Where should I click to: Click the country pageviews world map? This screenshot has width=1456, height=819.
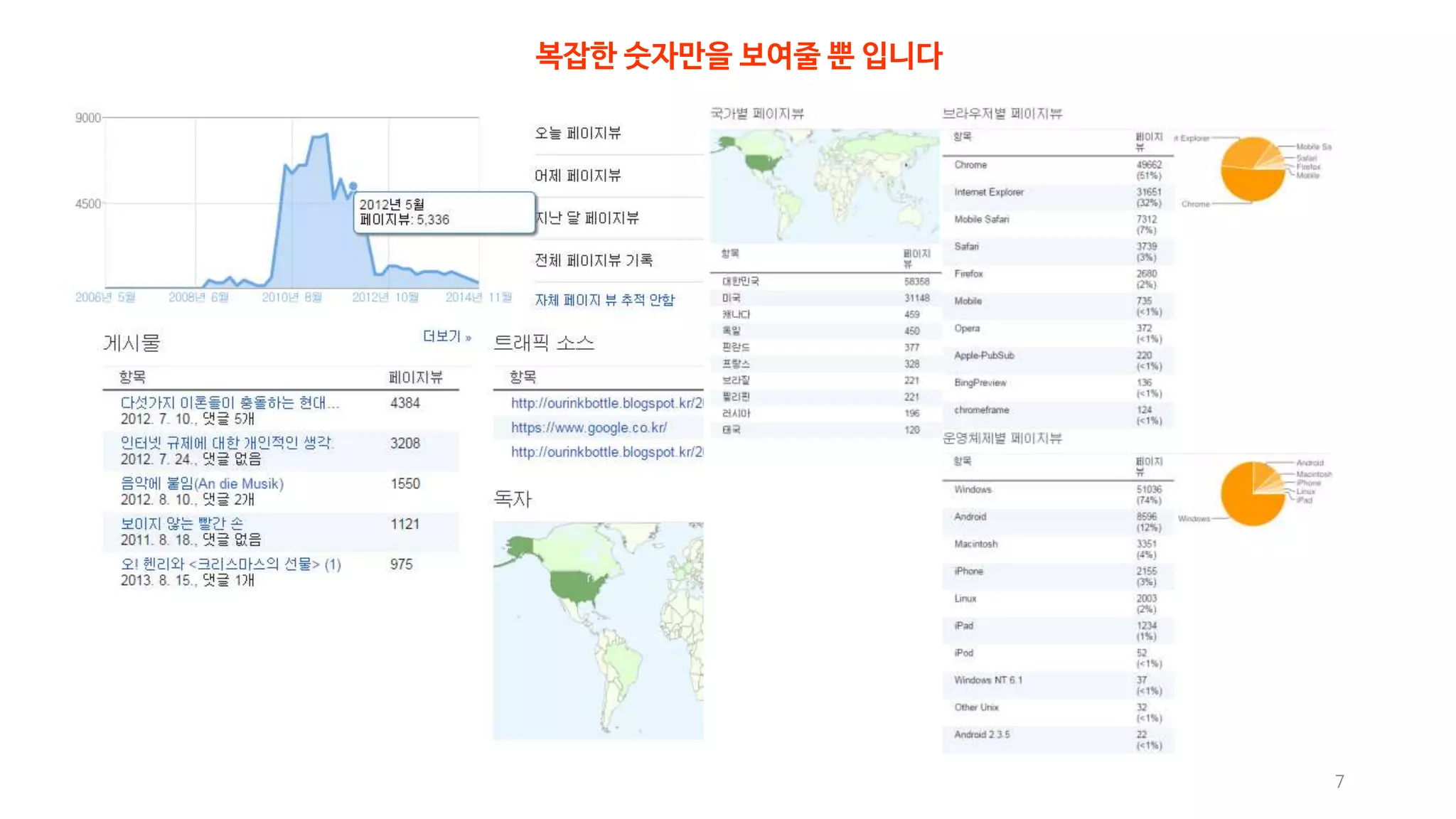click(825, 186)
